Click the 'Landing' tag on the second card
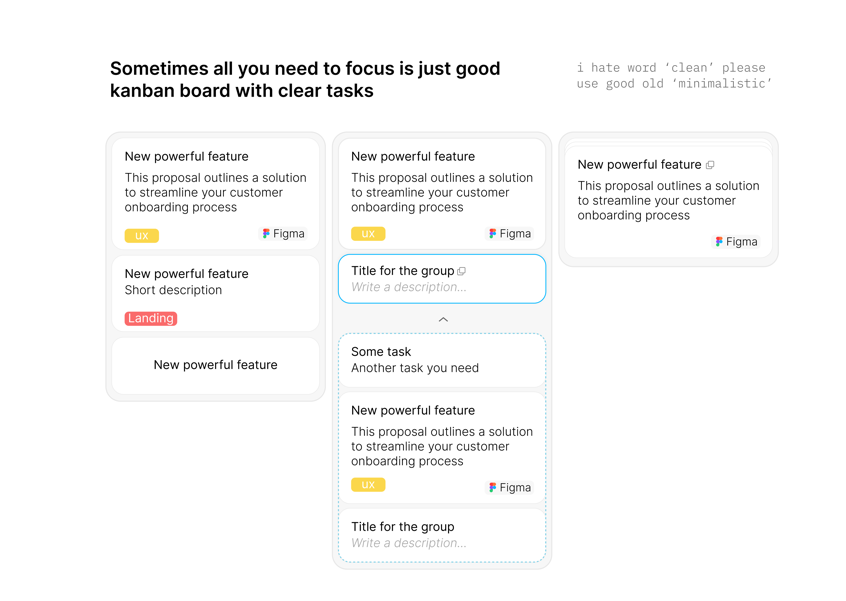Screen dimensions: 846x601 (x=151, y=318)
